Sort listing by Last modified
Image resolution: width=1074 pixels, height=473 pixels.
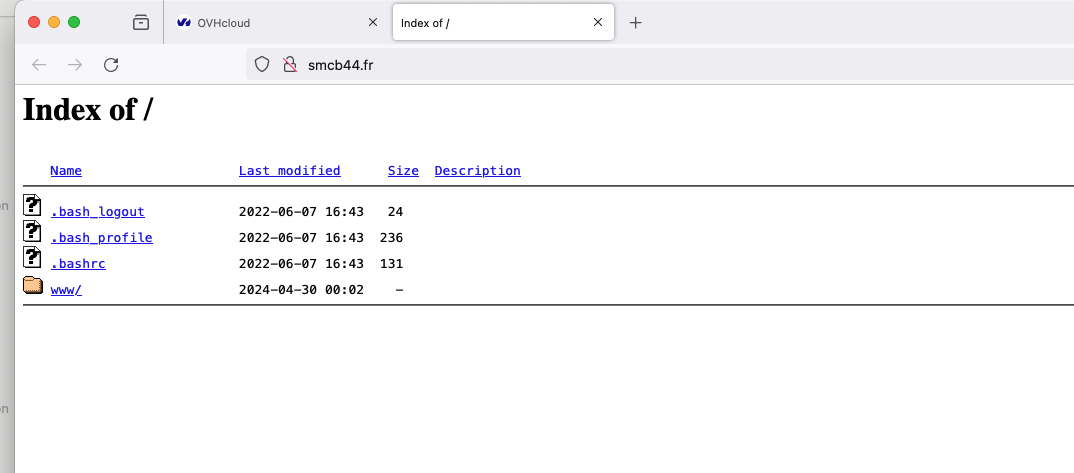(289, 170)
